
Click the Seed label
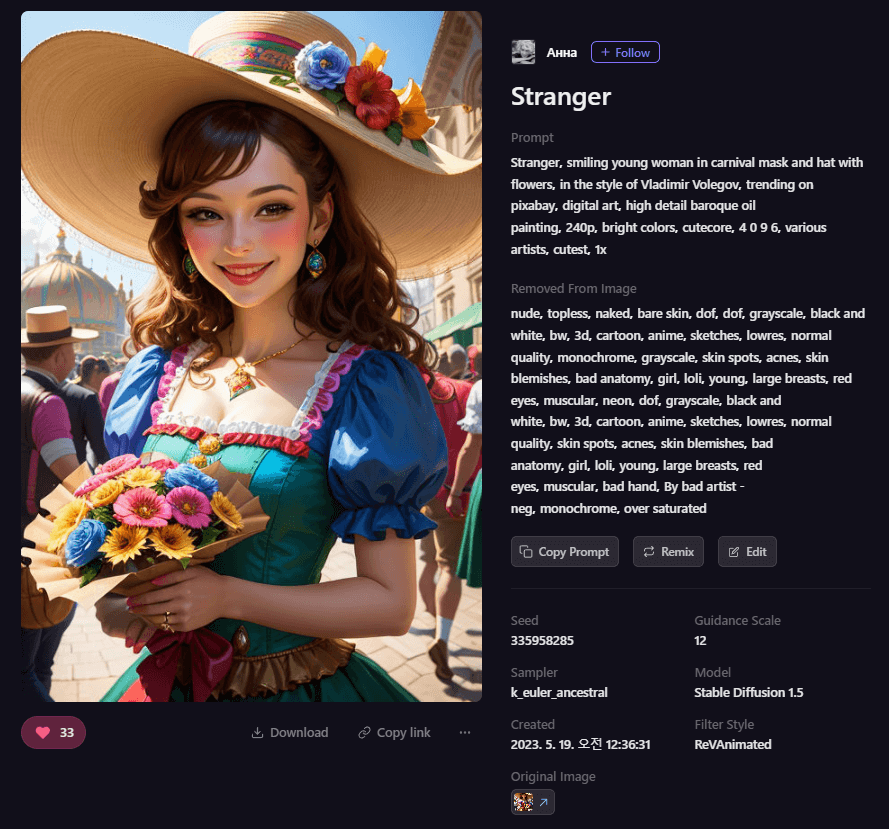pyautogui.click(x=524, y=620)
